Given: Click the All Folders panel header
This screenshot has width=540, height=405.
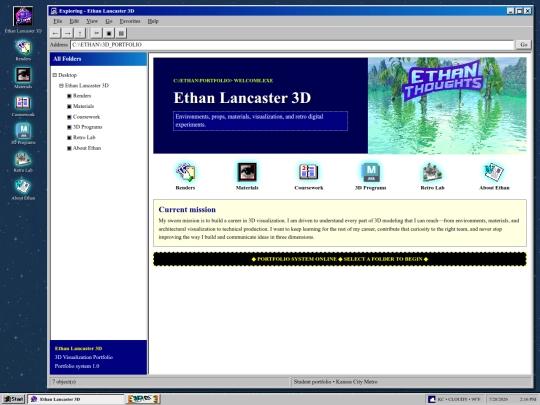Looking at the screenshot, I should [98, 59].
